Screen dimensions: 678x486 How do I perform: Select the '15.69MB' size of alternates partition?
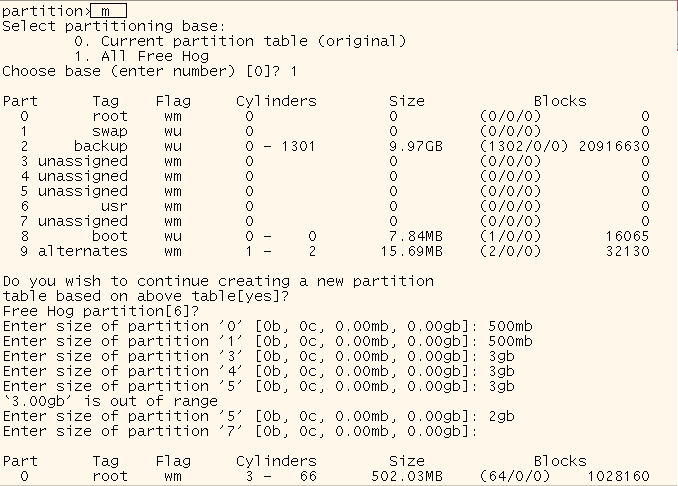[411, 251]
